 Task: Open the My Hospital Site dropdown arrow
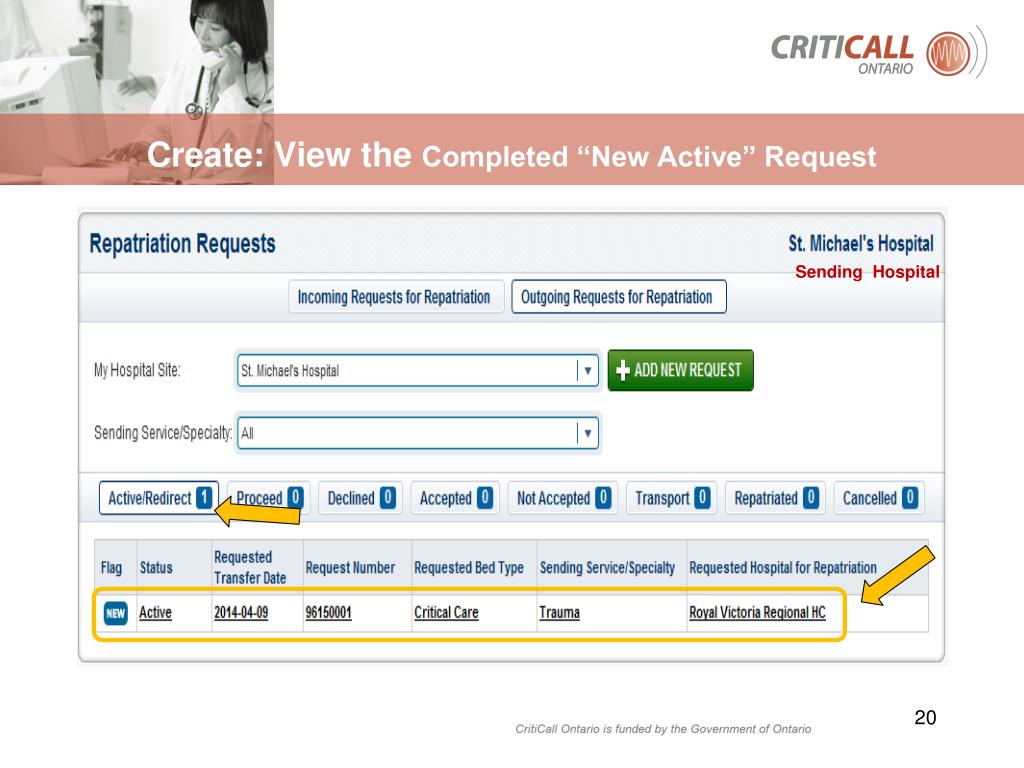click(588, 370)
